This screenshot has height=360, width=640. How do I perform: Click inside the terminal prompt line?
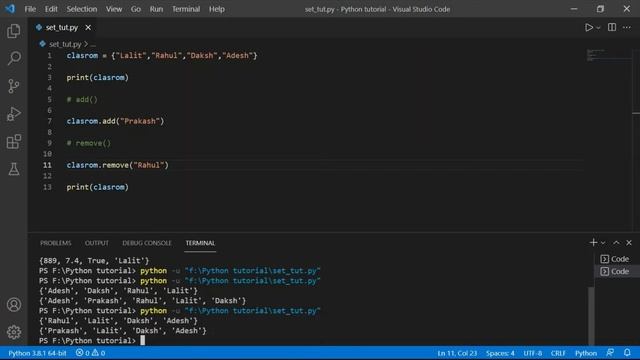point(92,340)
